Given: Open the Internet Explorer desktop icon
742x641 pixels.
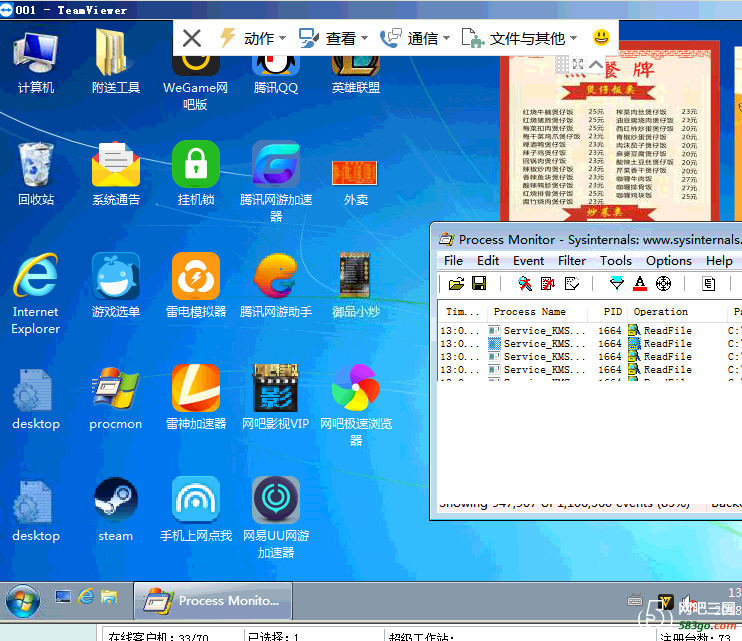Looking at the screenshot, I should coord(36,293).
